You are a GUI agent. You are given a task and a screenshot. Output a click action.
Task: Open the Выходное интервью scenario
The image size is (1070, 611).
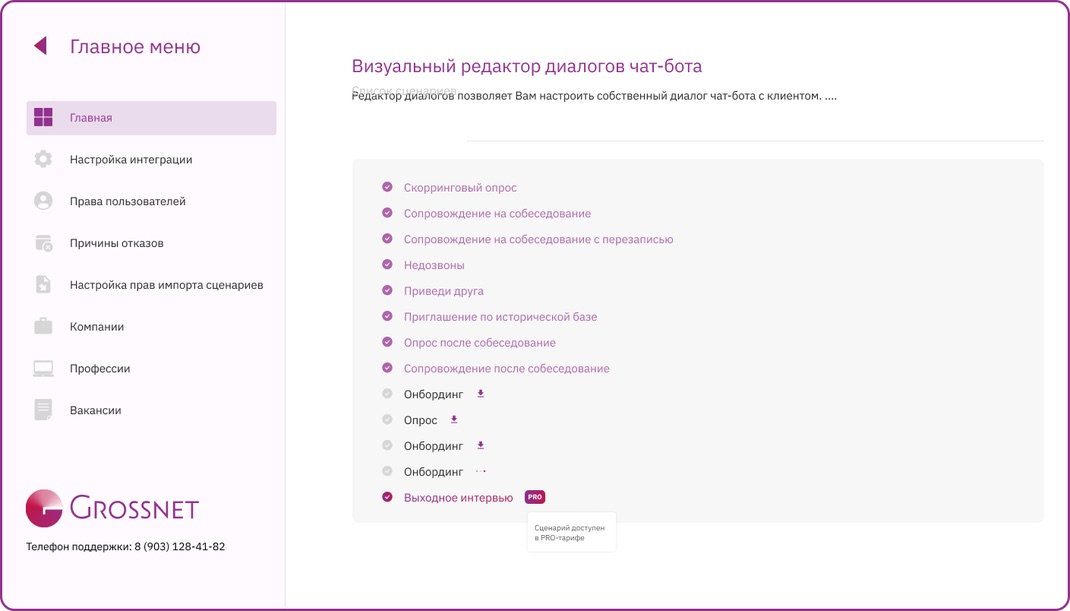458,498
